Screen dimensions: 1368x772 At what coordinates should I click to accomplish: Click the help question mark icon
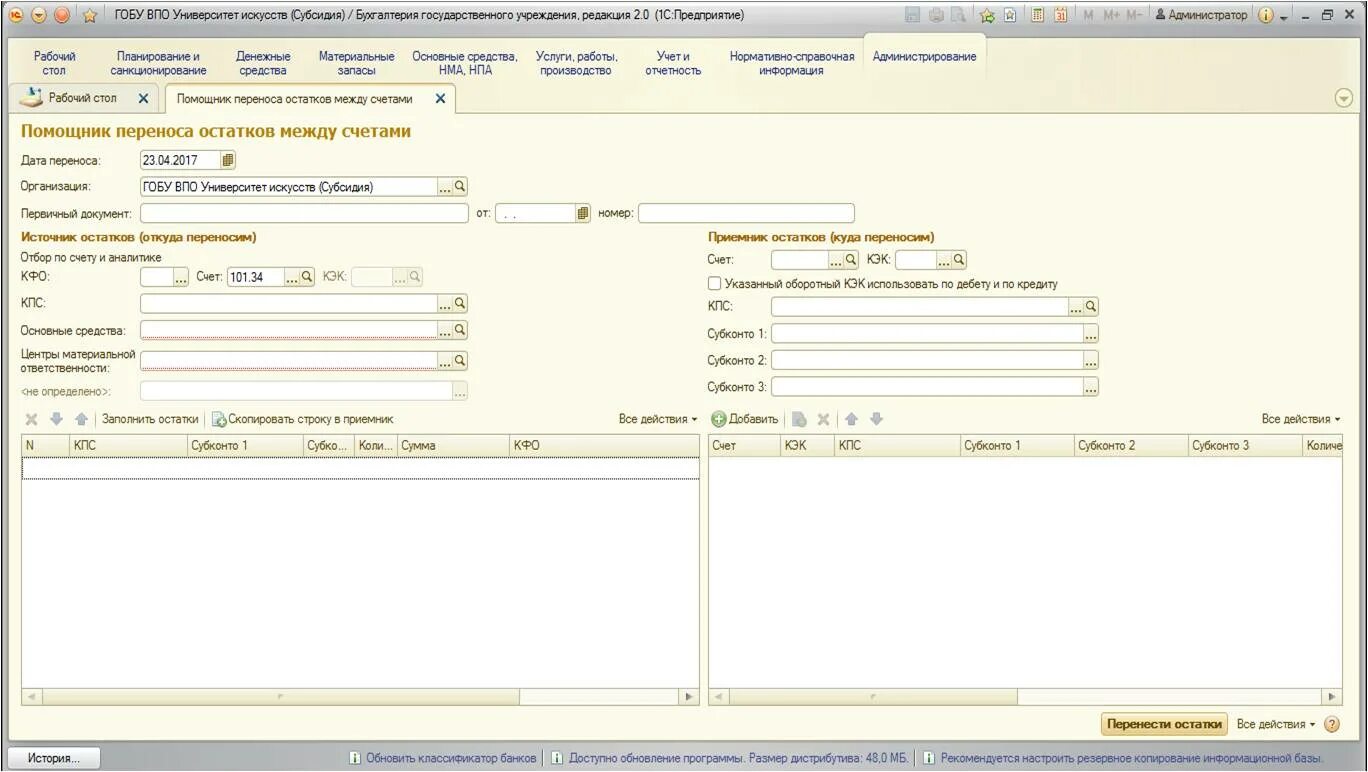(x=1332, y=724)
